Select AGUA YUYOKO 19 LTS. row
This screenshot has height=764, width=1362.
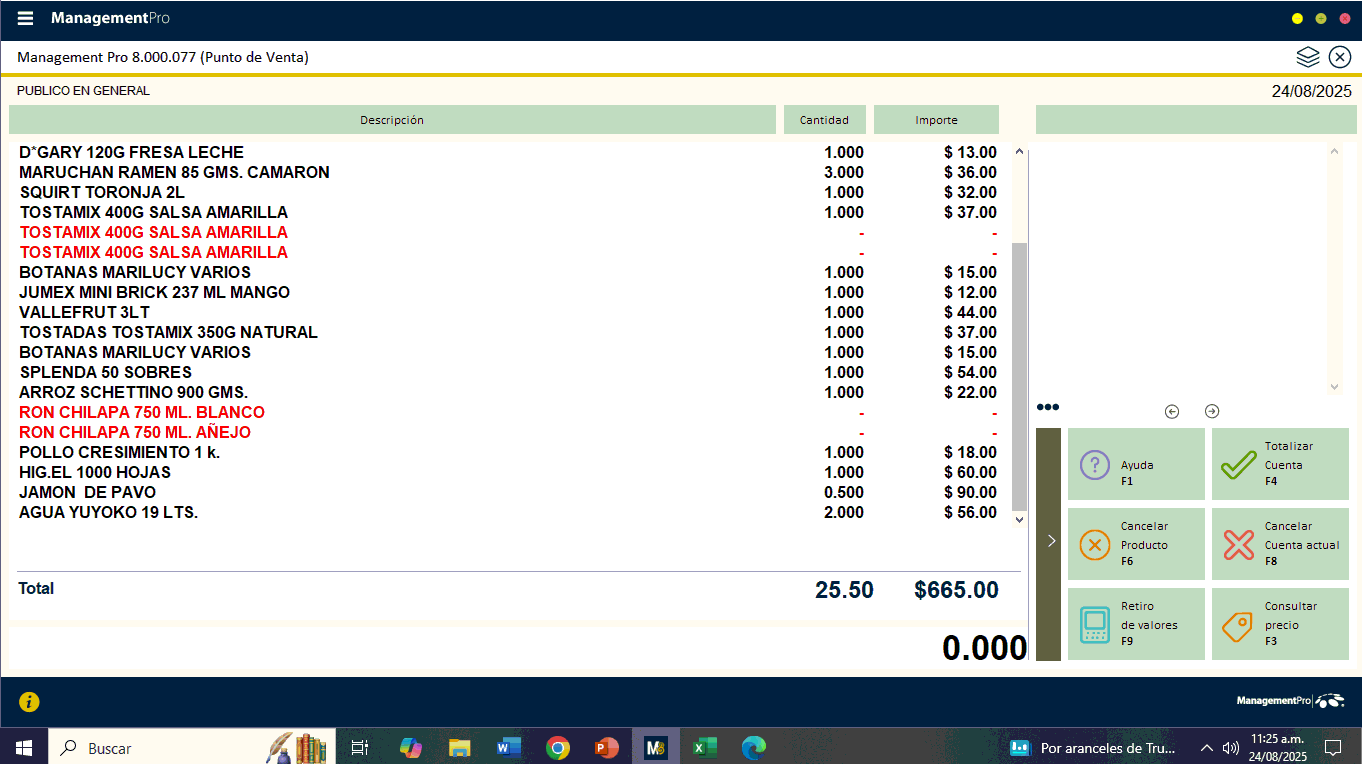[508, 512]
